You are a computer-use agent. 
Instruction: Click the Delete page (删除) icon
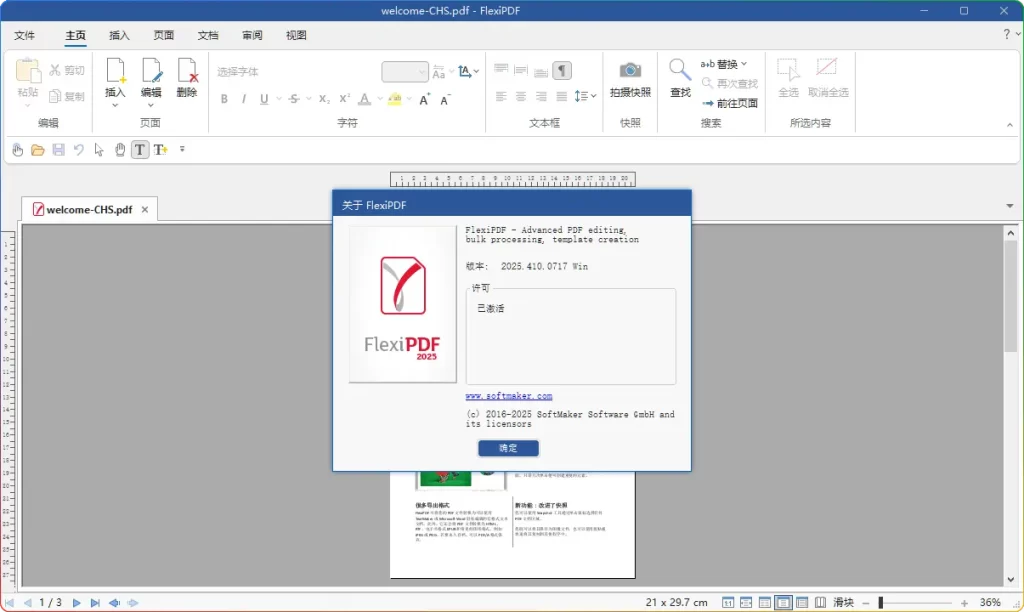click(x=187, y=71)
